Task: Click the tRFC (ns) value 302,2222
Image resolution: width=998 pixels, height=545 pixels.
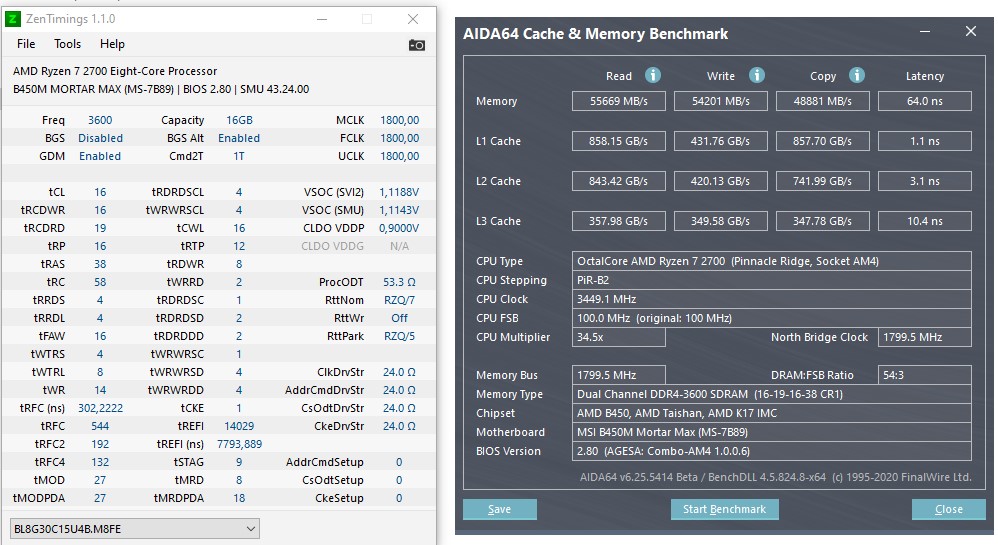Action: (101, 408)
